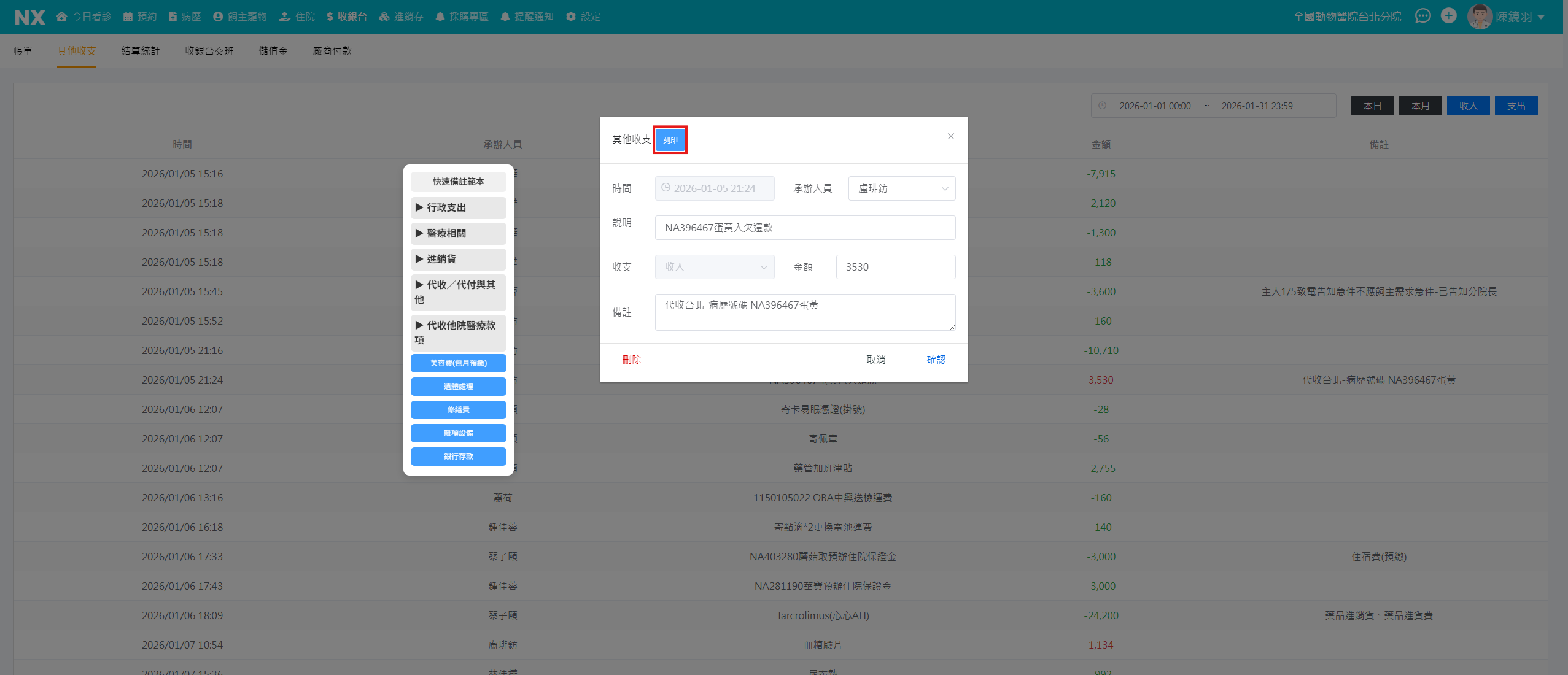1568x675 pixels.
Task: Click the 金額 input field
Action: pos(895,267)
